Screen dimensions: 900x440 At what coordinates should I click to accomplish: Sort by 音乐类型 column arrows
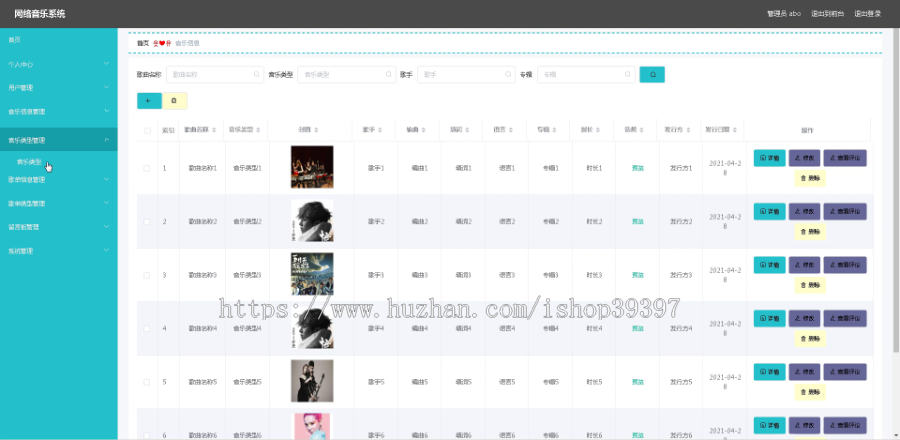click(258, 130)
